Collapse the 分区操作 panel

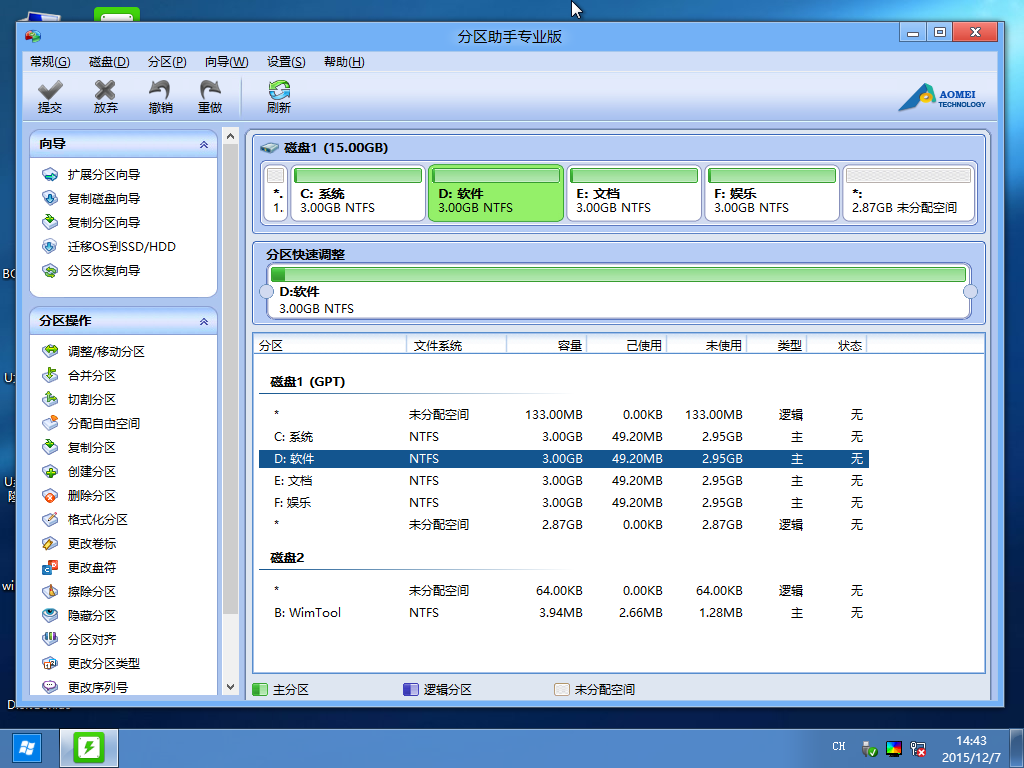pos(204,321)
